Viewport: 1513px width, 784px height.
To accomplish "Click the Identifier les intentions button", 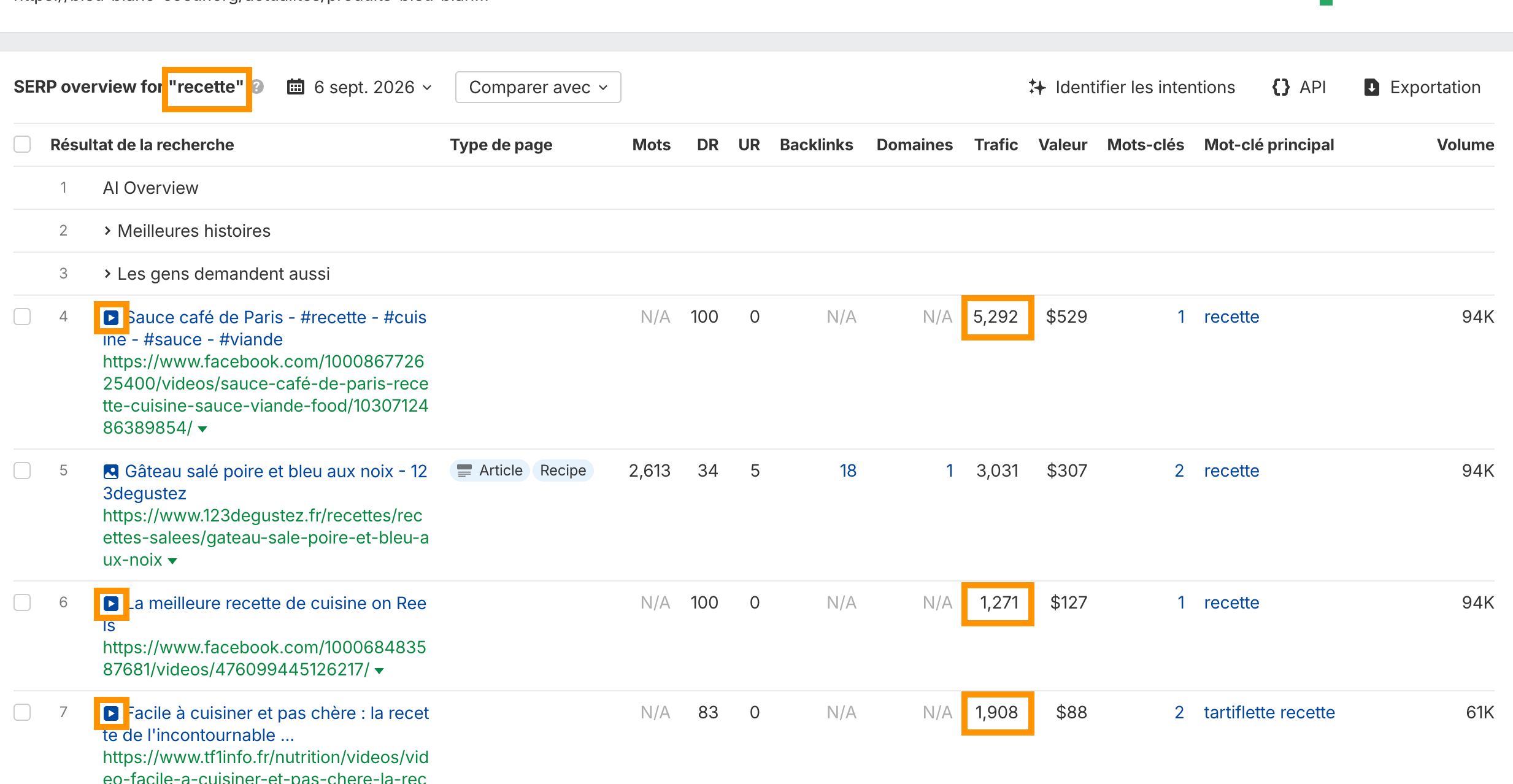I will tap(1132, 87).
